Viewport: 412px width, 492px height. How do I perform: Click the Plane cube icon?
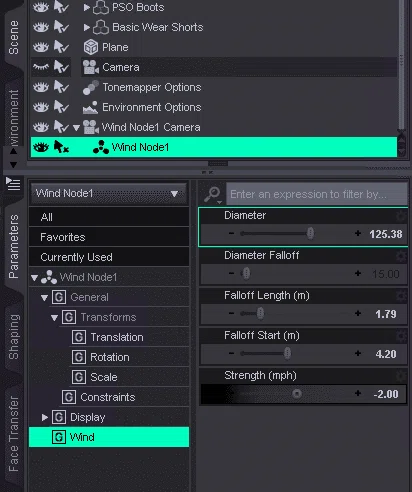click(x=91, y=47)
